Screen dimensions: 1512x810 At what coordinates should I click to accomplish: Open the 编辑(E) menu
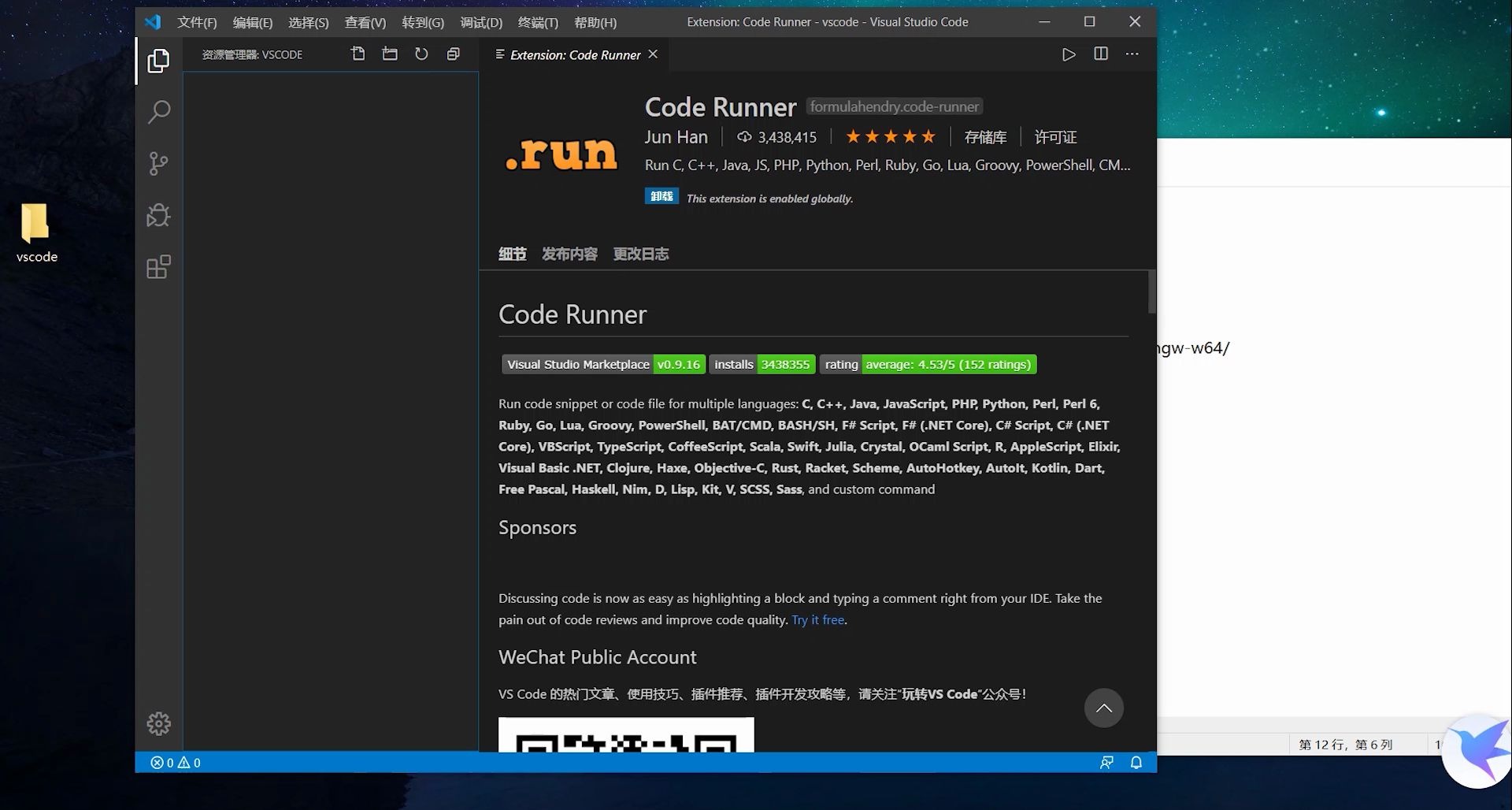pos(253,22)
